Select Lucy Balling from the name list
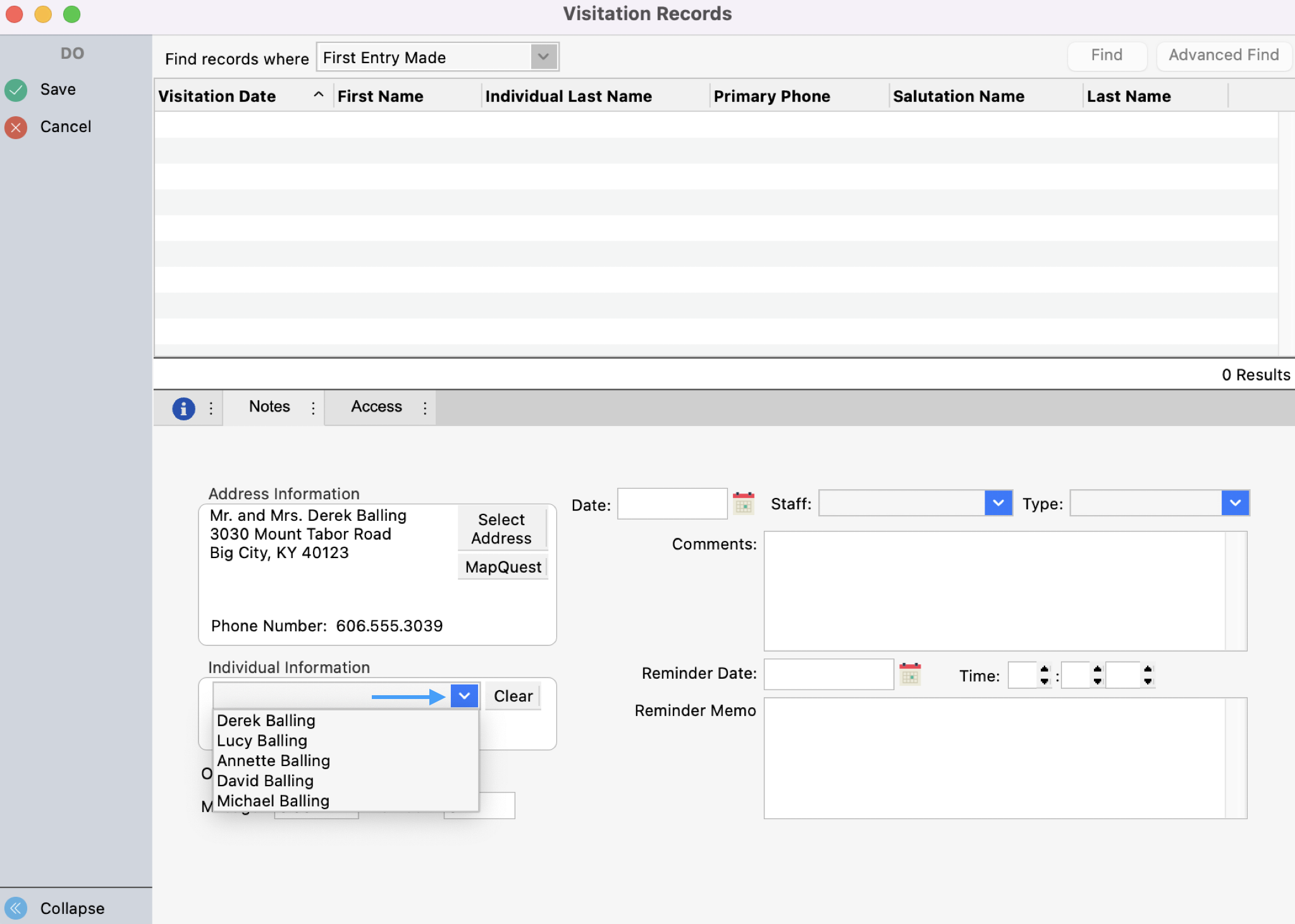 tap(261, 740)
